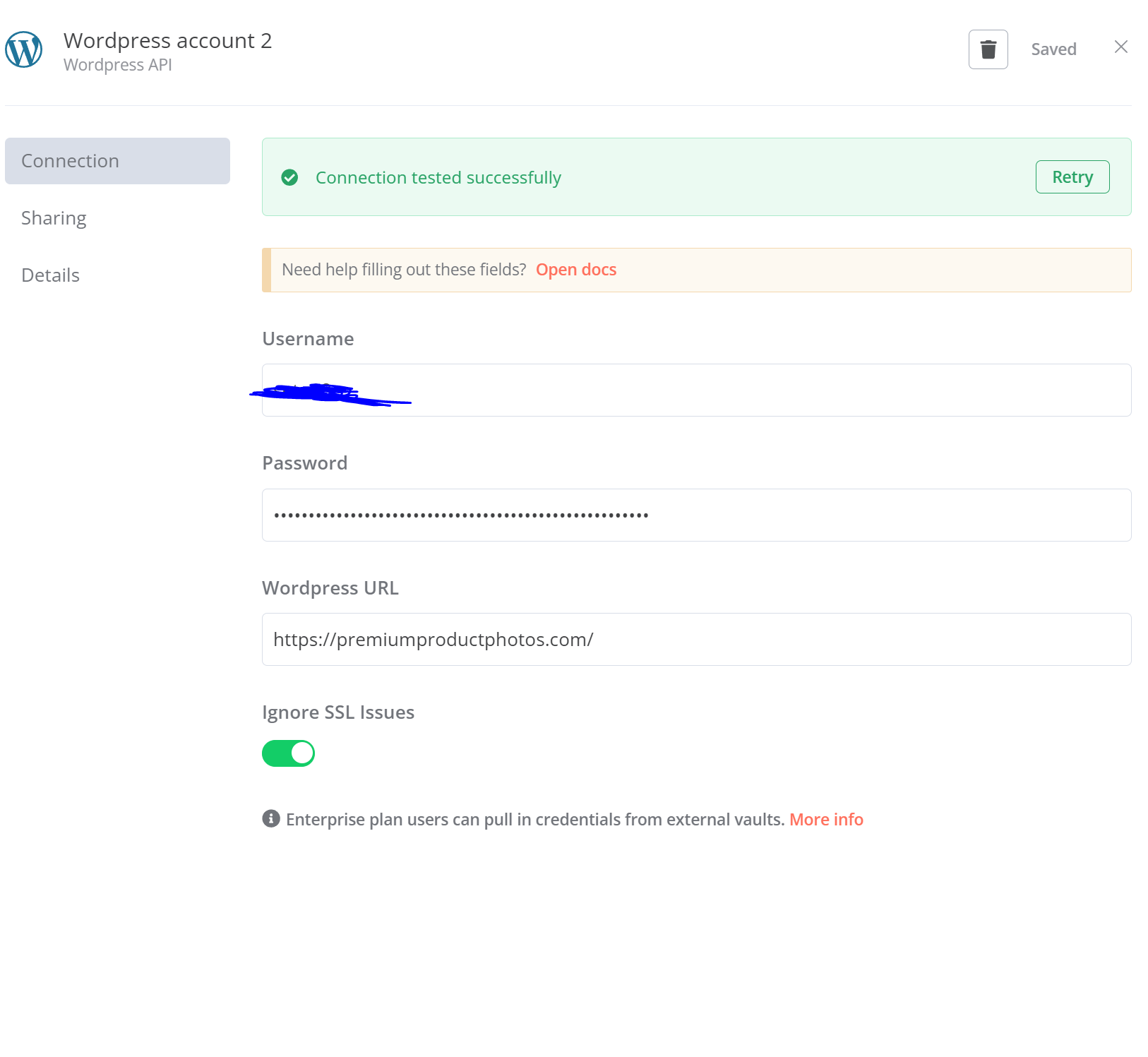Click 'Enterprise plan users' notice text
This screenshot has width=1148, height=1057.
click(535, 819)
